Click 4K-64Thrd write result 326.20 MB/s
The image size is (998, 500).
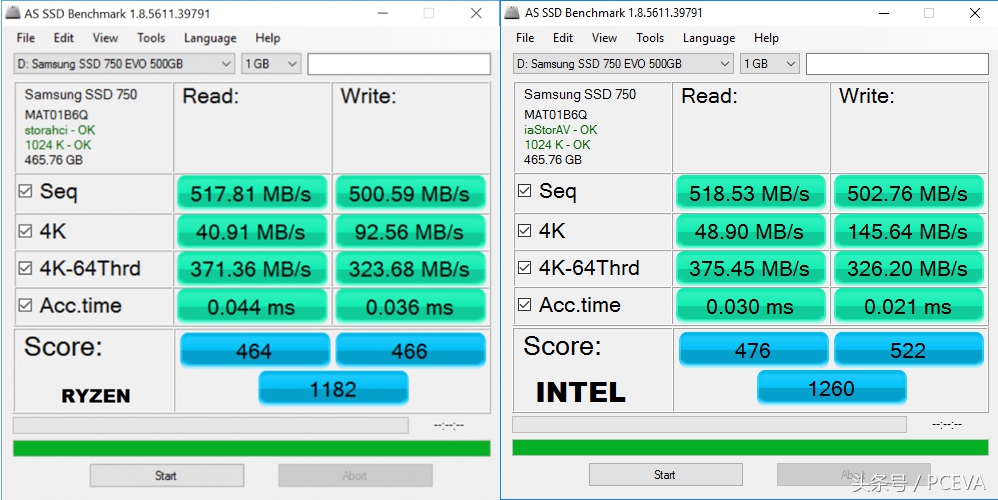click(908, 268)
